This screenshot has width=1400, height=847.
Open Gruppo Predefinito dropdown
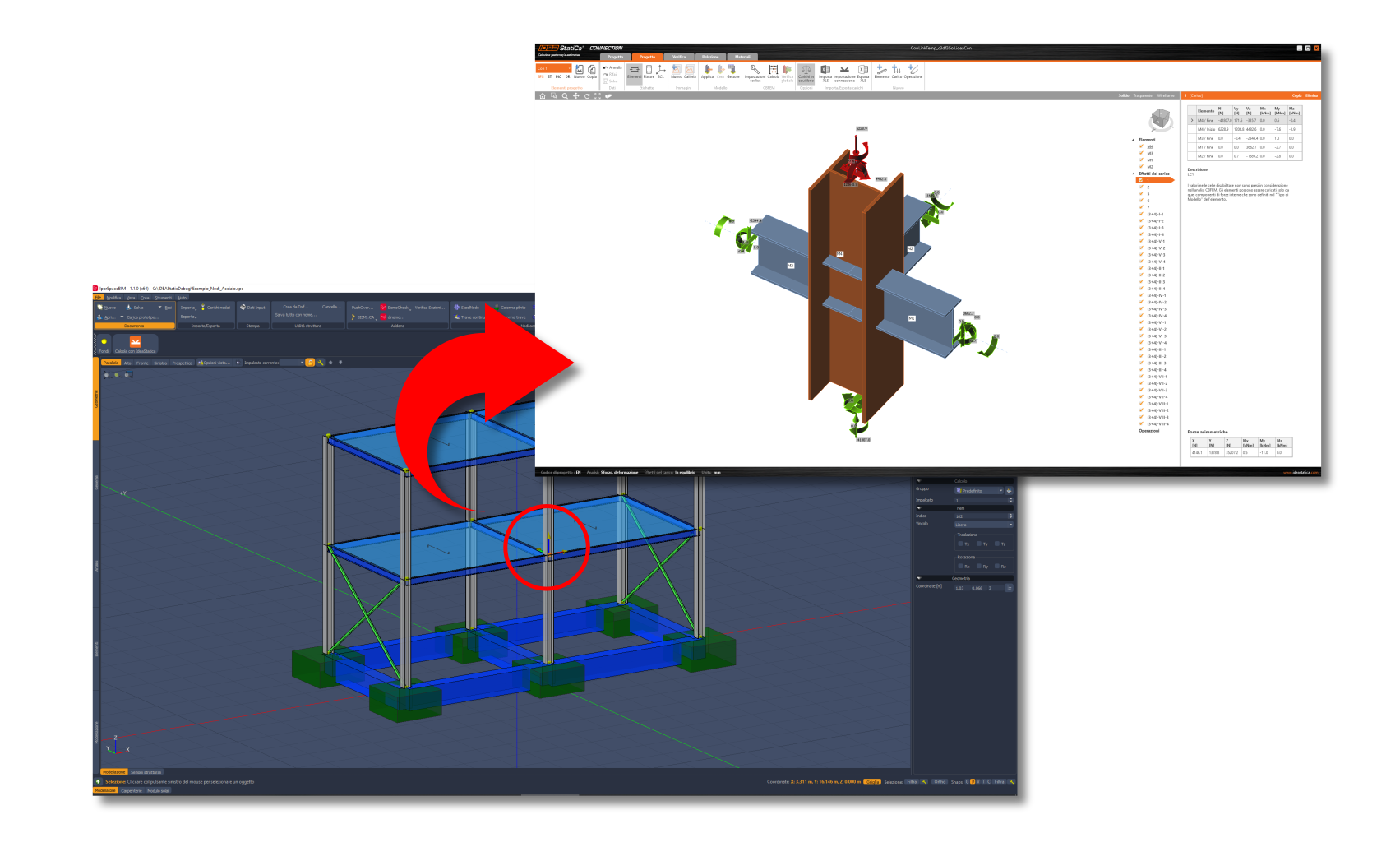pos(979,491)
